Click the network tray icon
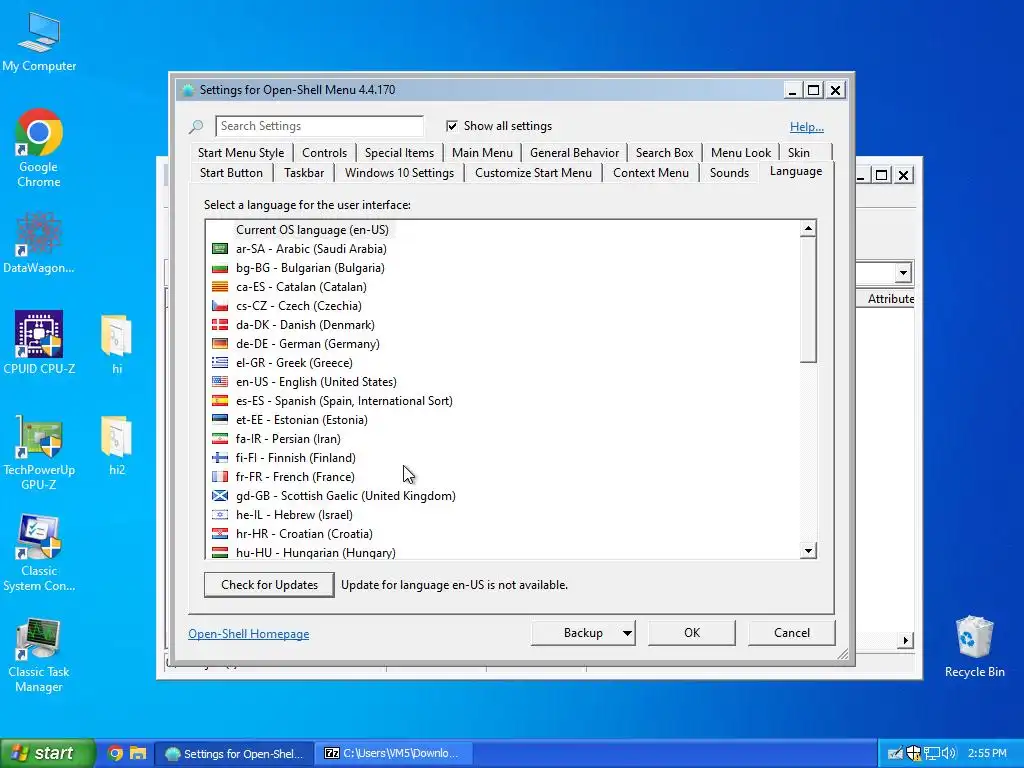The width and height of the screenshot is (1024, 768). click(931, 754)
